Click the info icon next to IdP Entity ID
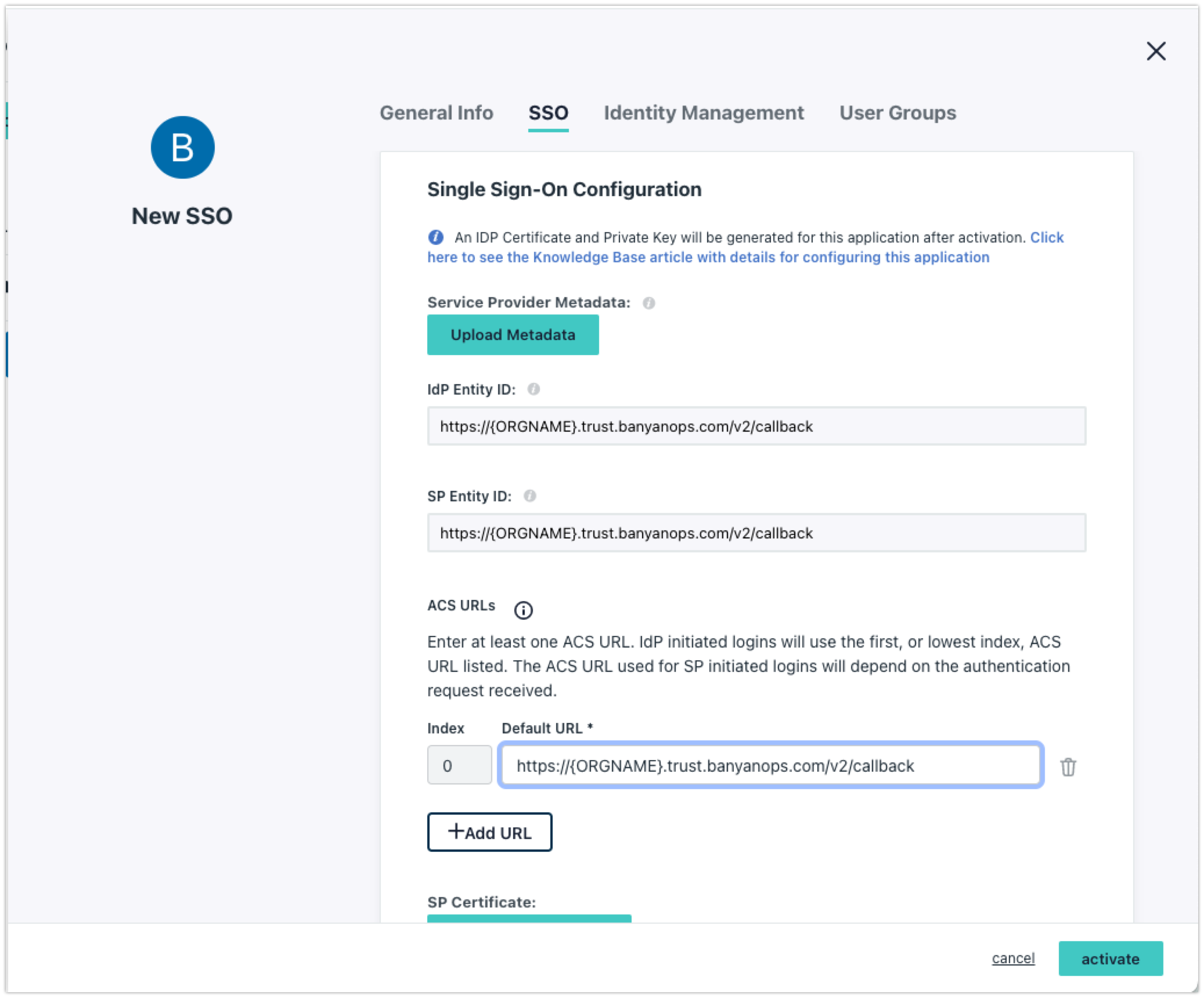Screen dimensions: 1204x998 point(533,389)
